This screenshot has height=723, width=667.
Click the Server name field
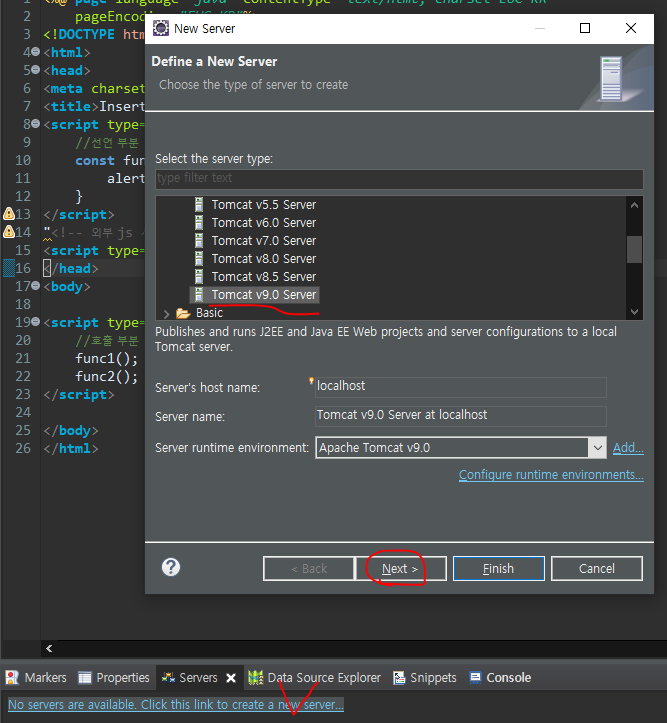pyautogui.click(x=460, y=416)
